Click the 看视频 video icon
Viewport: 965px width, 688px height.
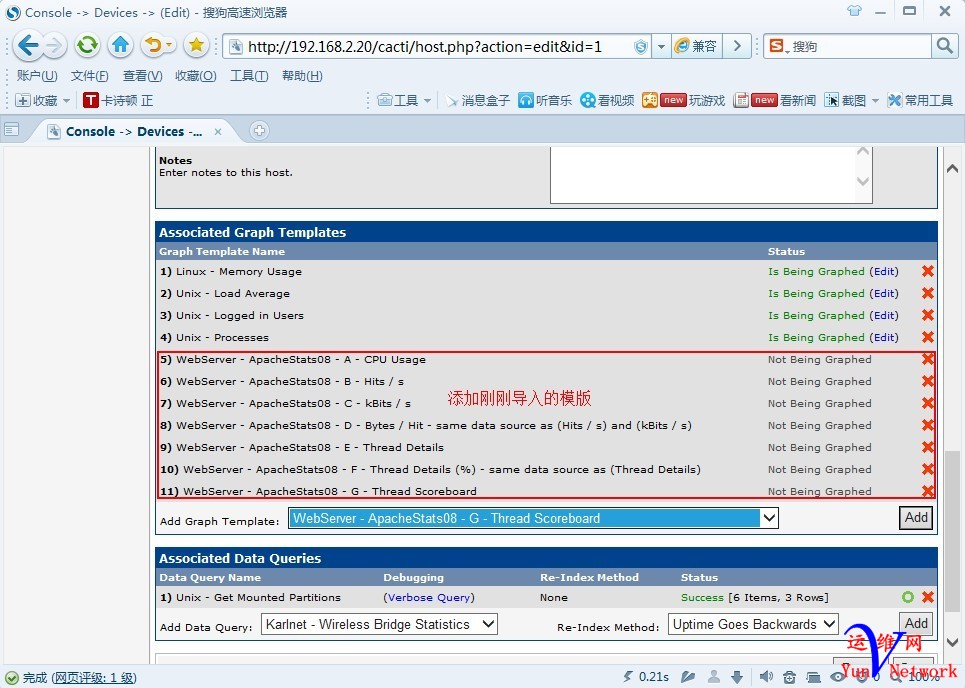click(588, 100)
